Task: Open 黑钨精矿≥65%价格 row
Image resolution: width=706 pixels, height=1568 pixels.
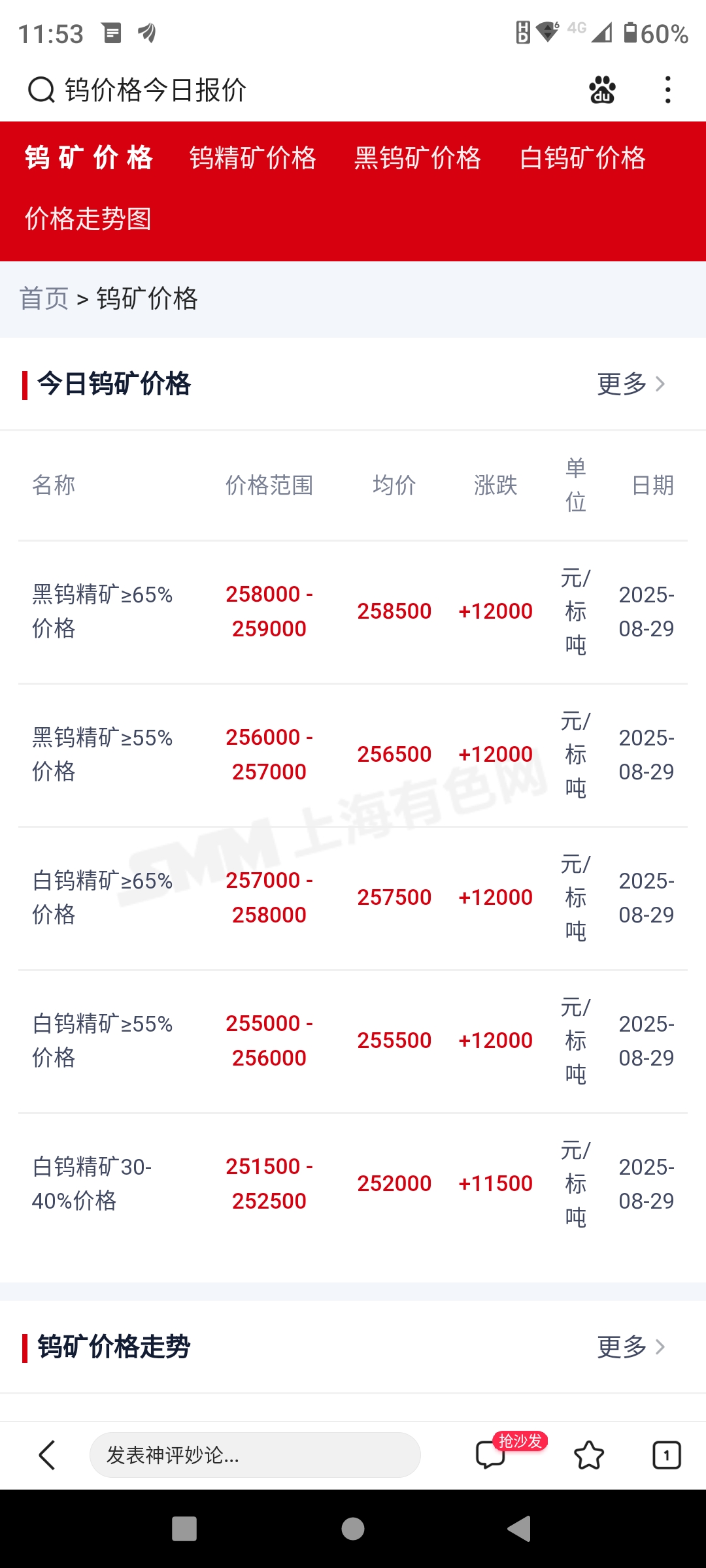Action: (x=353, y=612)
